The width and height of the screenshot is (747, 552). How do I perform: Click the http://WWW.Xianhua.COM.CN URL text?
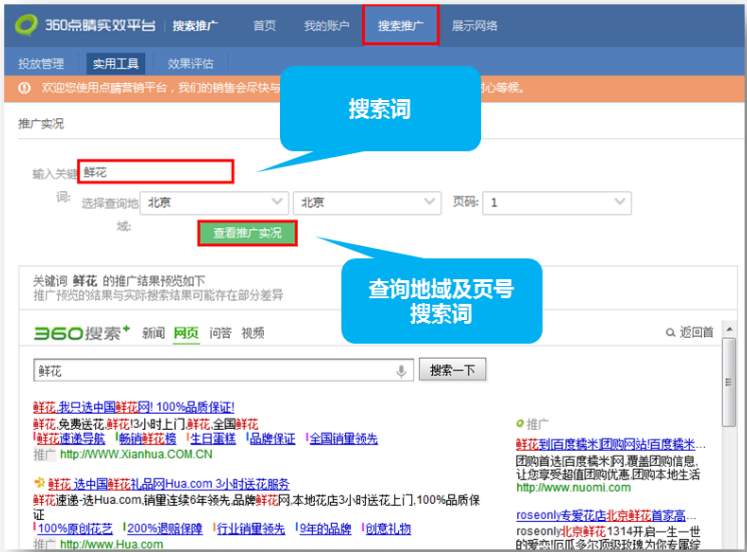136,454
